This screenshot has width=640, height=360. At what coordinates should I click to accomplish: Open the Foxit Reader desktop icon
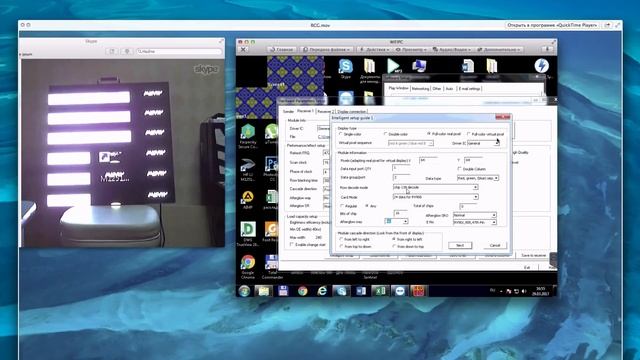tap(271, 232)
